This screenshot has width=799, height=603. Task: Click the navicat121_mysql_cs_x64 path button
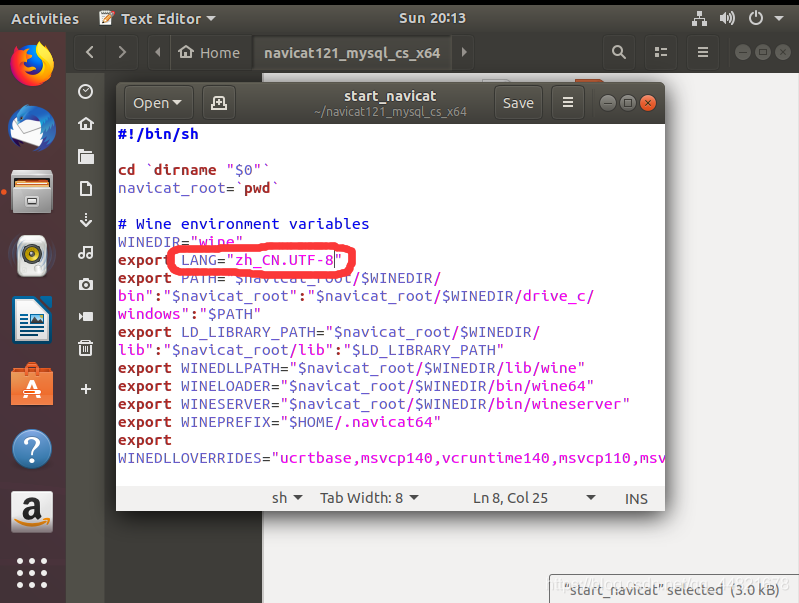[x=352, y=52]
